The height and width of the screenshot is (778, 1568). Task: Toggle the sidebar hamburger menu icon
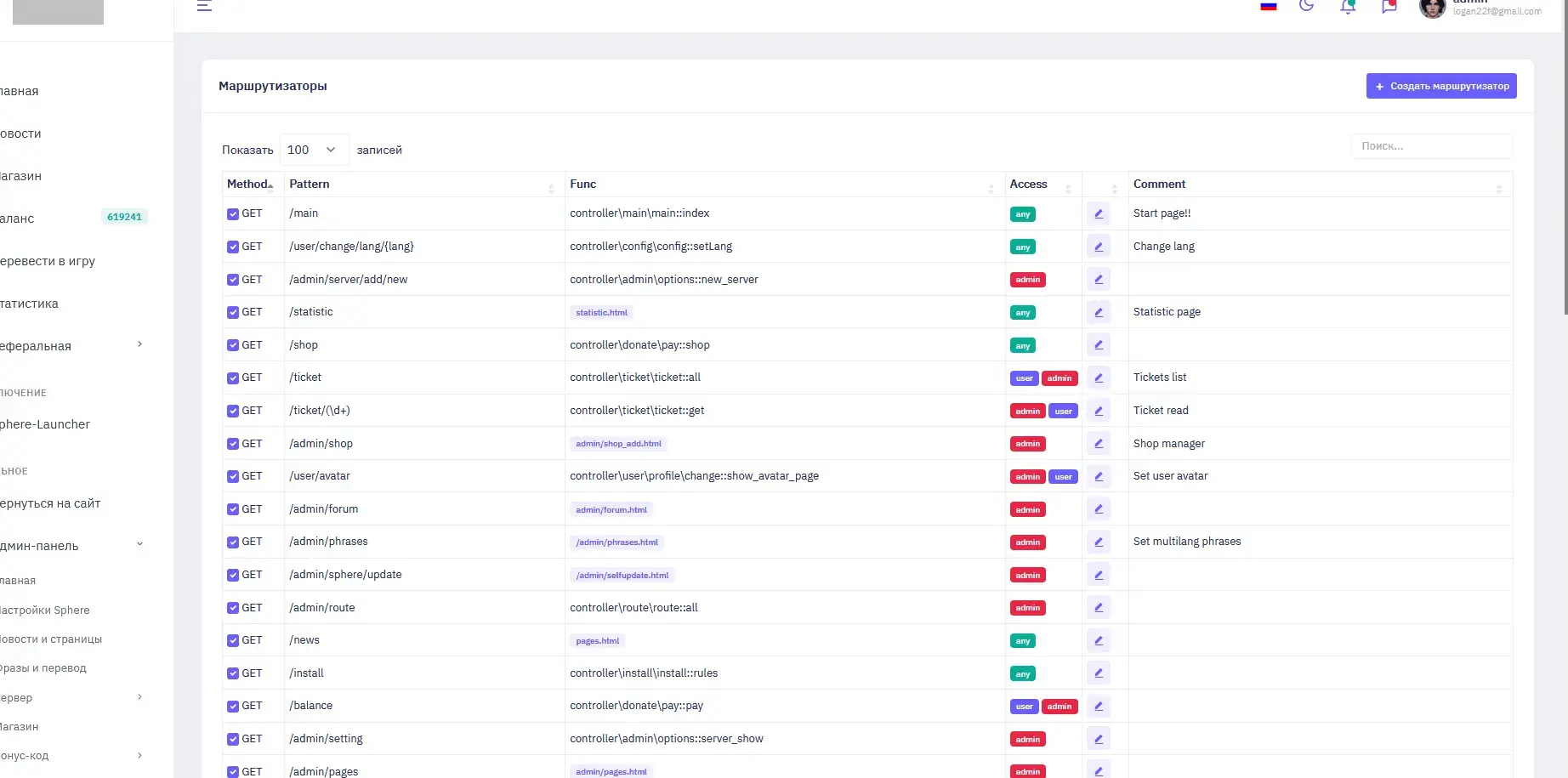(x=204, y=5)
